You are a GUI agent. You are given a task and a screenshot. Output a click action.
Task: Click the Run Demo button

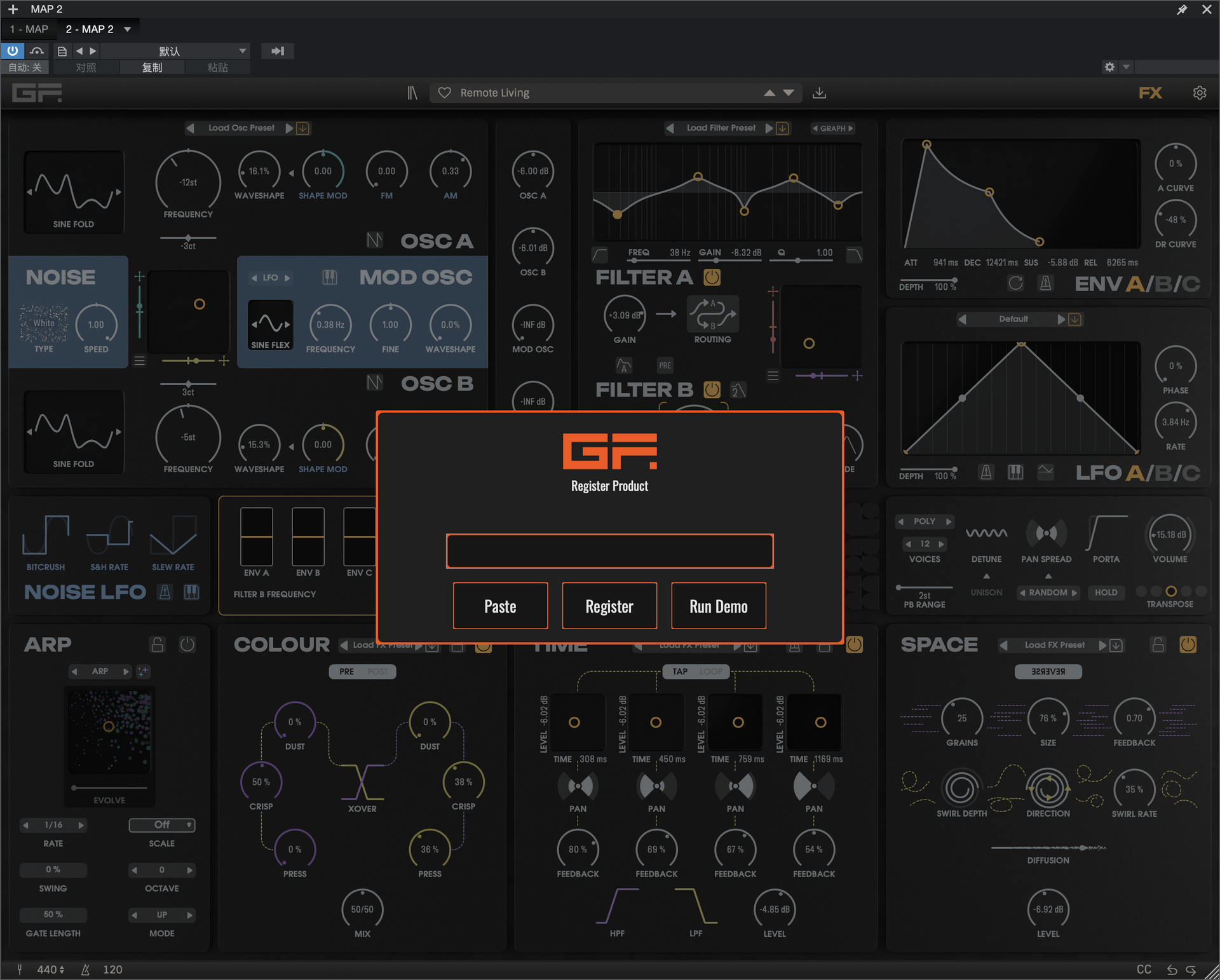[718, 606]
